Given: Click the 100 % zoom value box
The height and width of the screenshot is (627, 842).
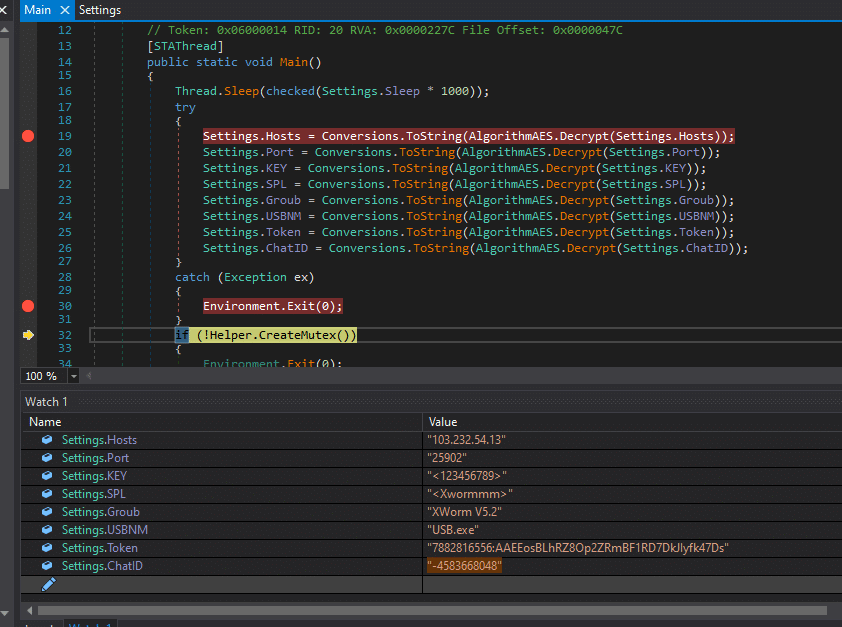Looking at the screenshot, I should [44, 376].
